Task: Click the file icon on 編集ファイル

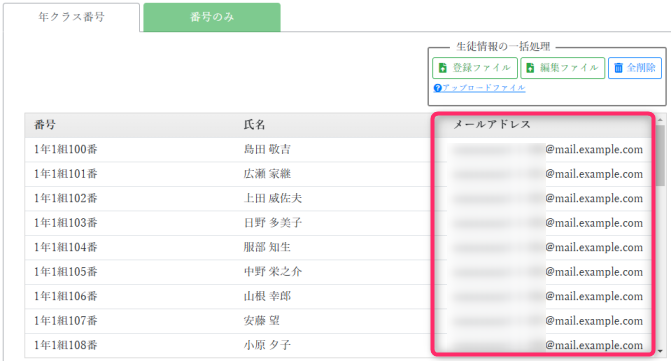Action: [x=530, y=68]
